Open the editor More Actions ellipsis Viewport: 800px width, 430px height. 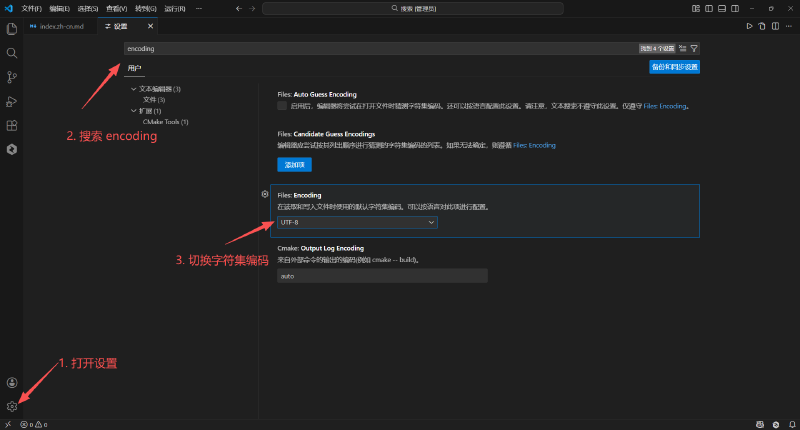point(789,26)
